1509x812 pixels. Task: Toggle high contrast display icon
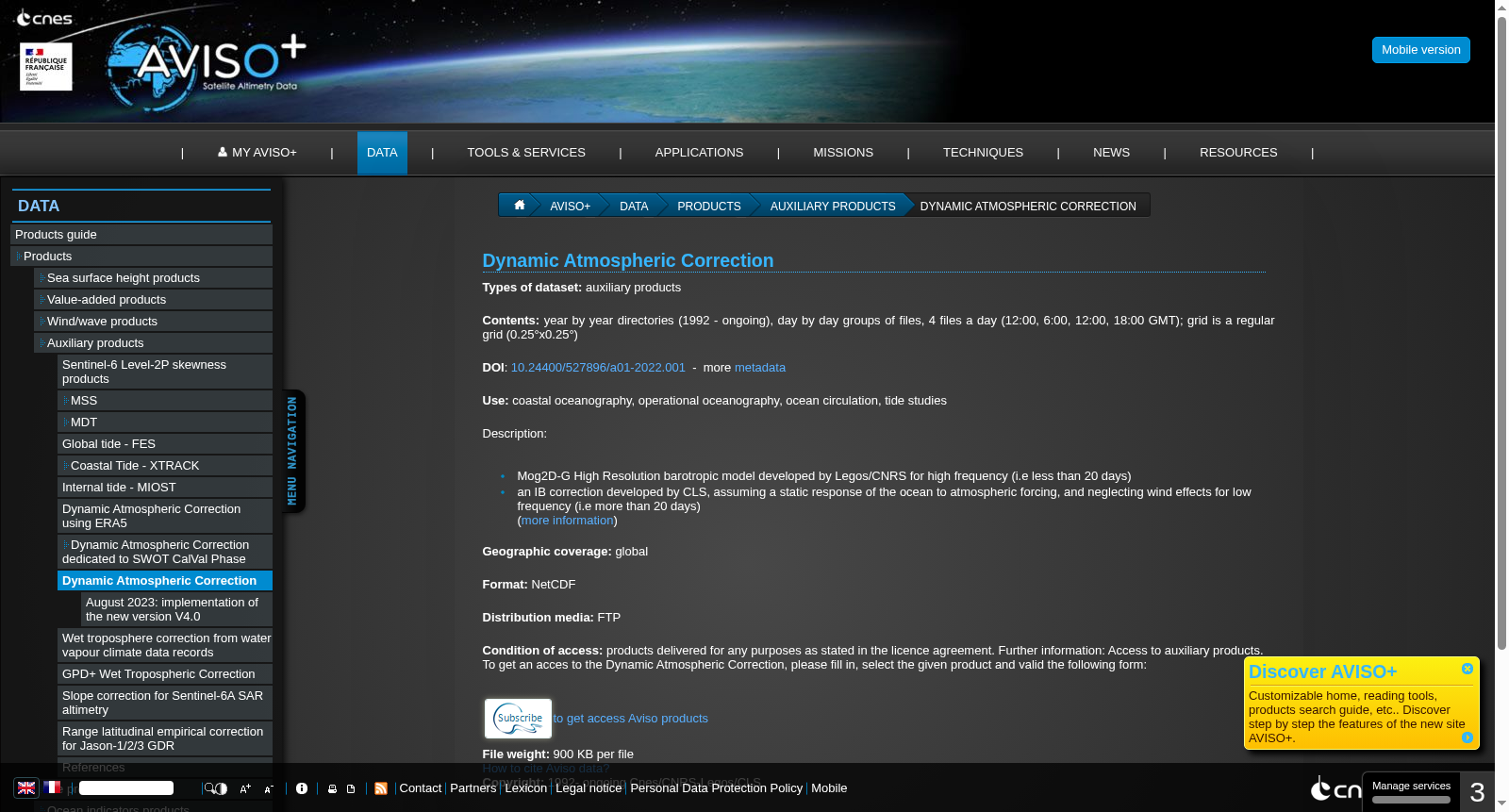pyautogui.click(x=222, y=788)
